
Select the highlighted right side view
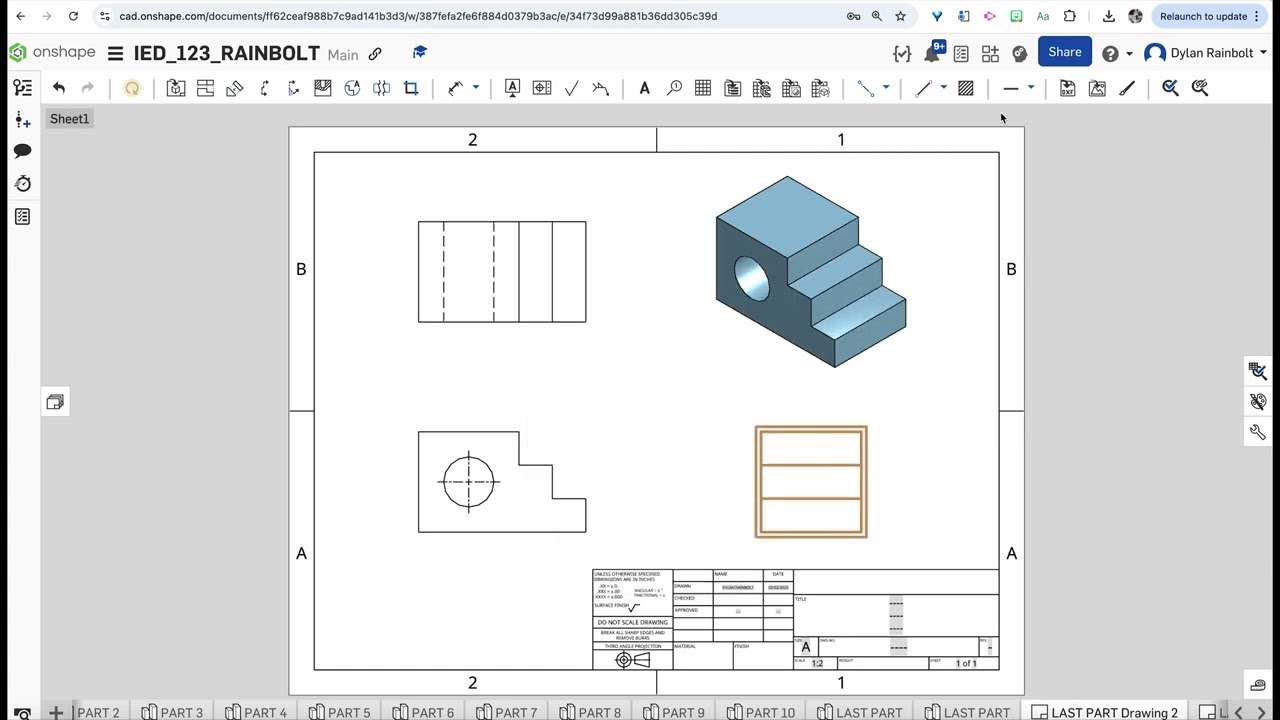811,482
